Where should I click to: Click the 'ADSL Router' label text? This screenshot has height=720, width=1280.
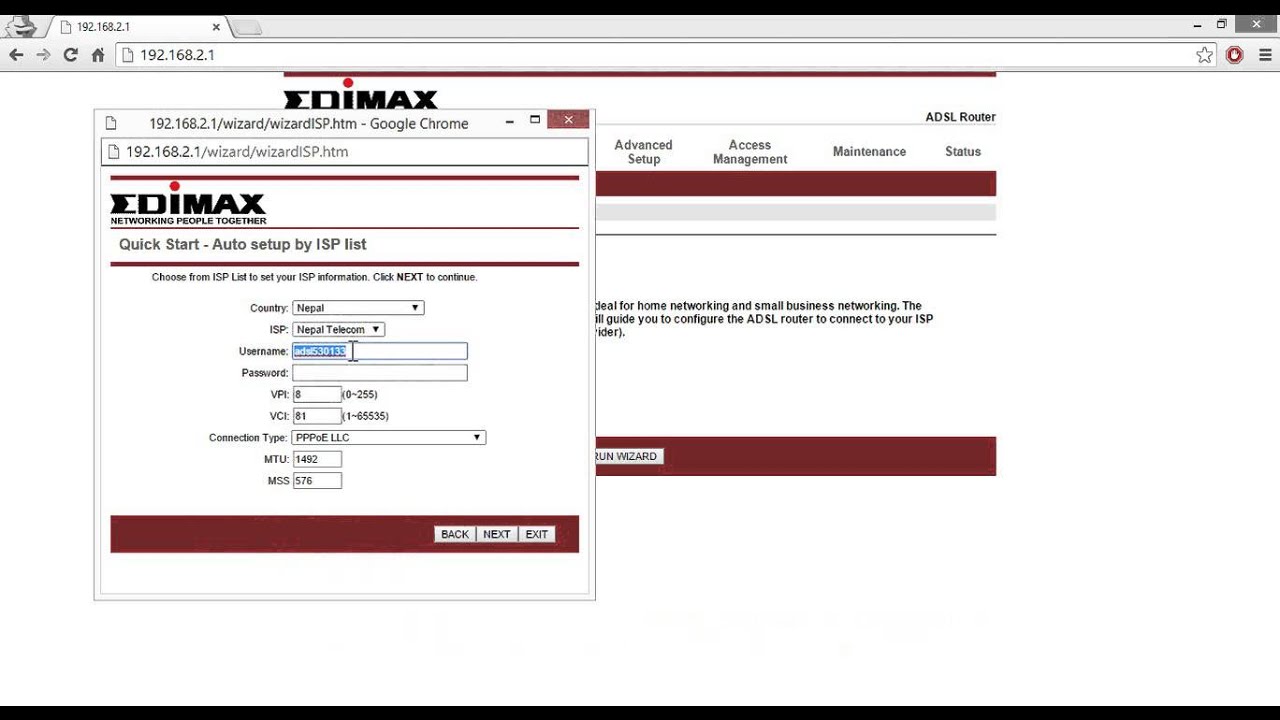click(x=960, y=117)
